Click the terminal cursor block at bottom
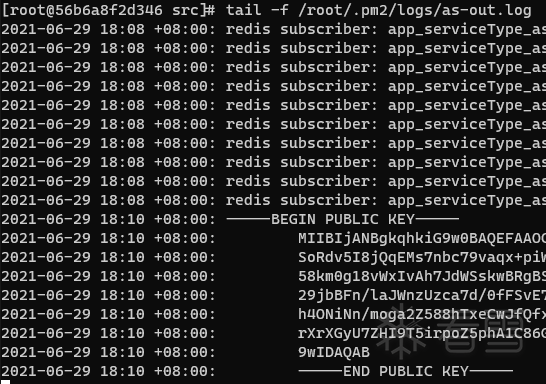 coord(5,382)
